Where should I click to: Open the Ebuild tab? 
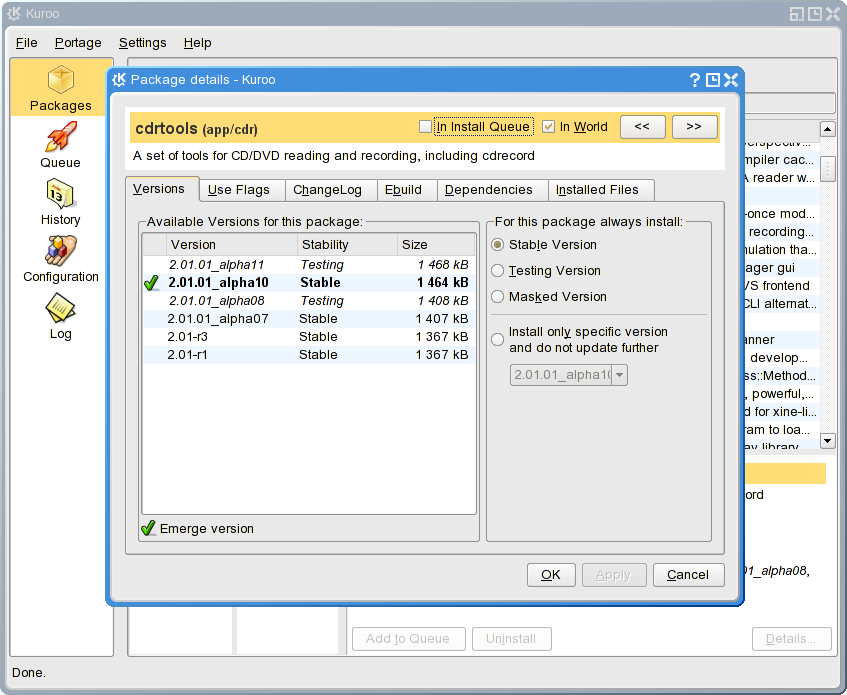tap(407, 190)
